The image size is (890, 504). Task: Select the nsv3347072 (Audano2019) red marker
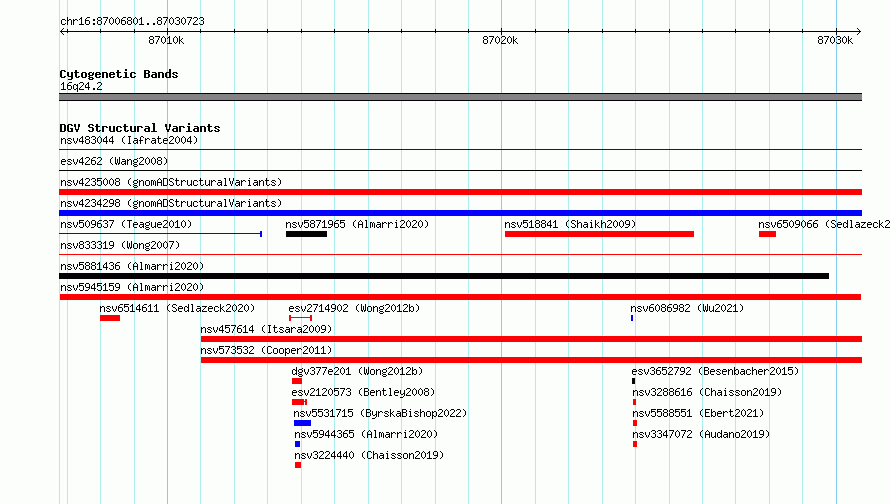click(635, 444)
